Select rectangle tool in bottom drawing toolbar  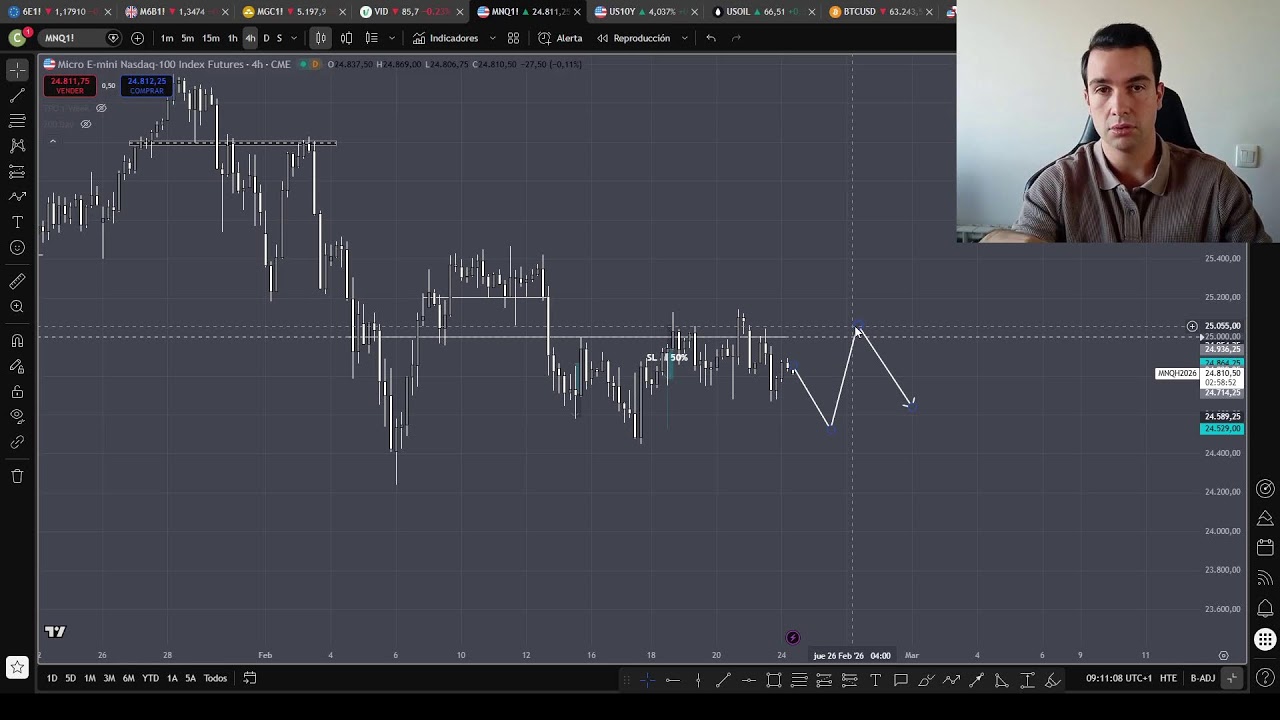(774, 681)
